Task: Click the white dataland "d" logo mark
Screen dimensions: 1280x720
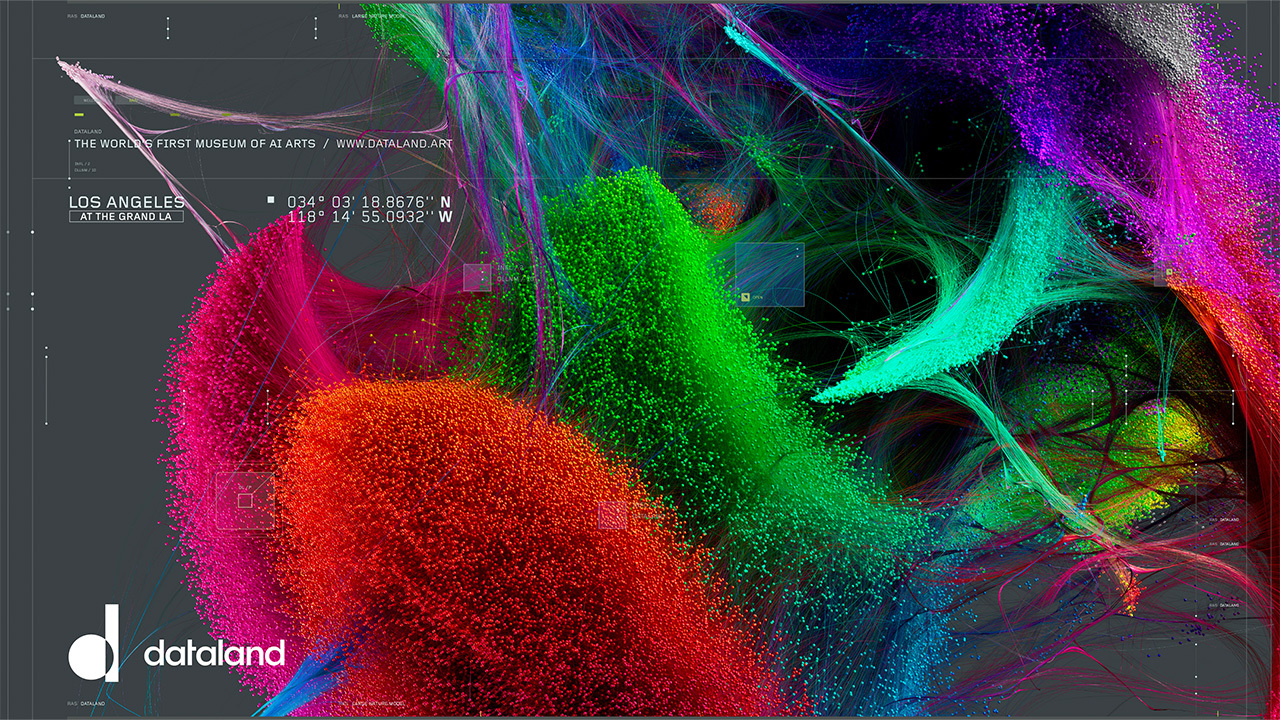Action: coord(94,643)
